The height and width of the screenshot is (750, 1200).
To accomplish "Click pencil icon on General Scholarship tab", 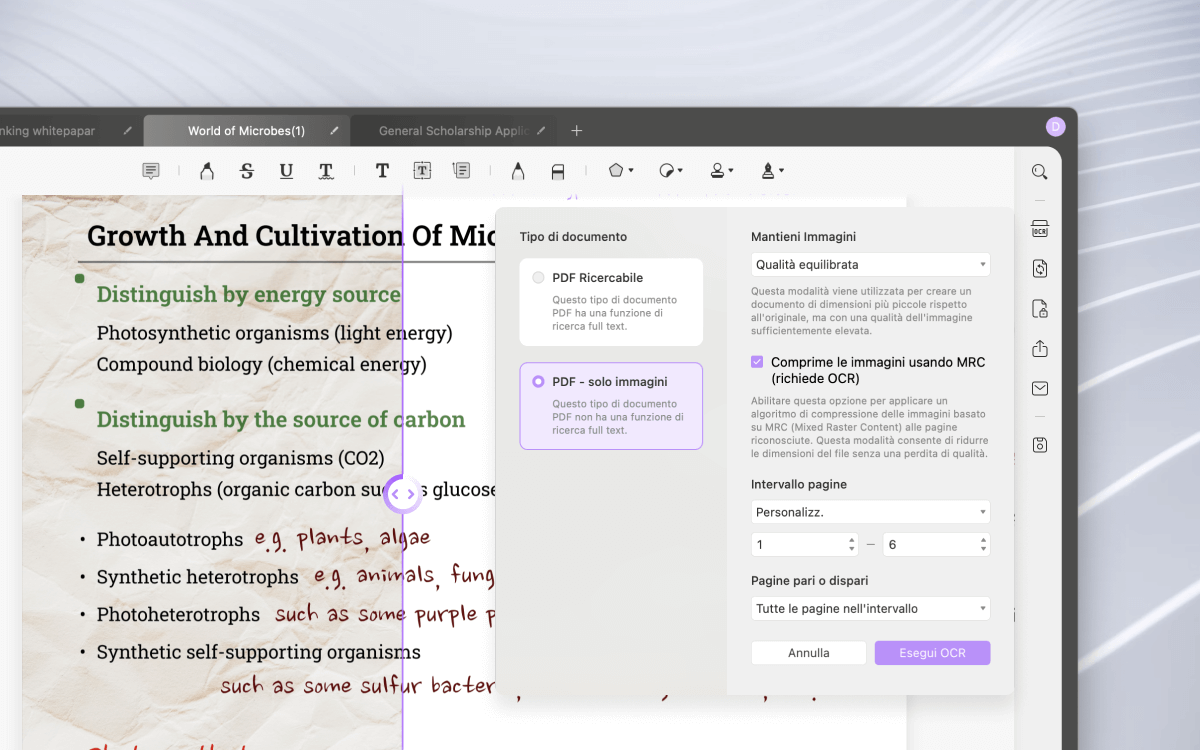I will 541,131.
